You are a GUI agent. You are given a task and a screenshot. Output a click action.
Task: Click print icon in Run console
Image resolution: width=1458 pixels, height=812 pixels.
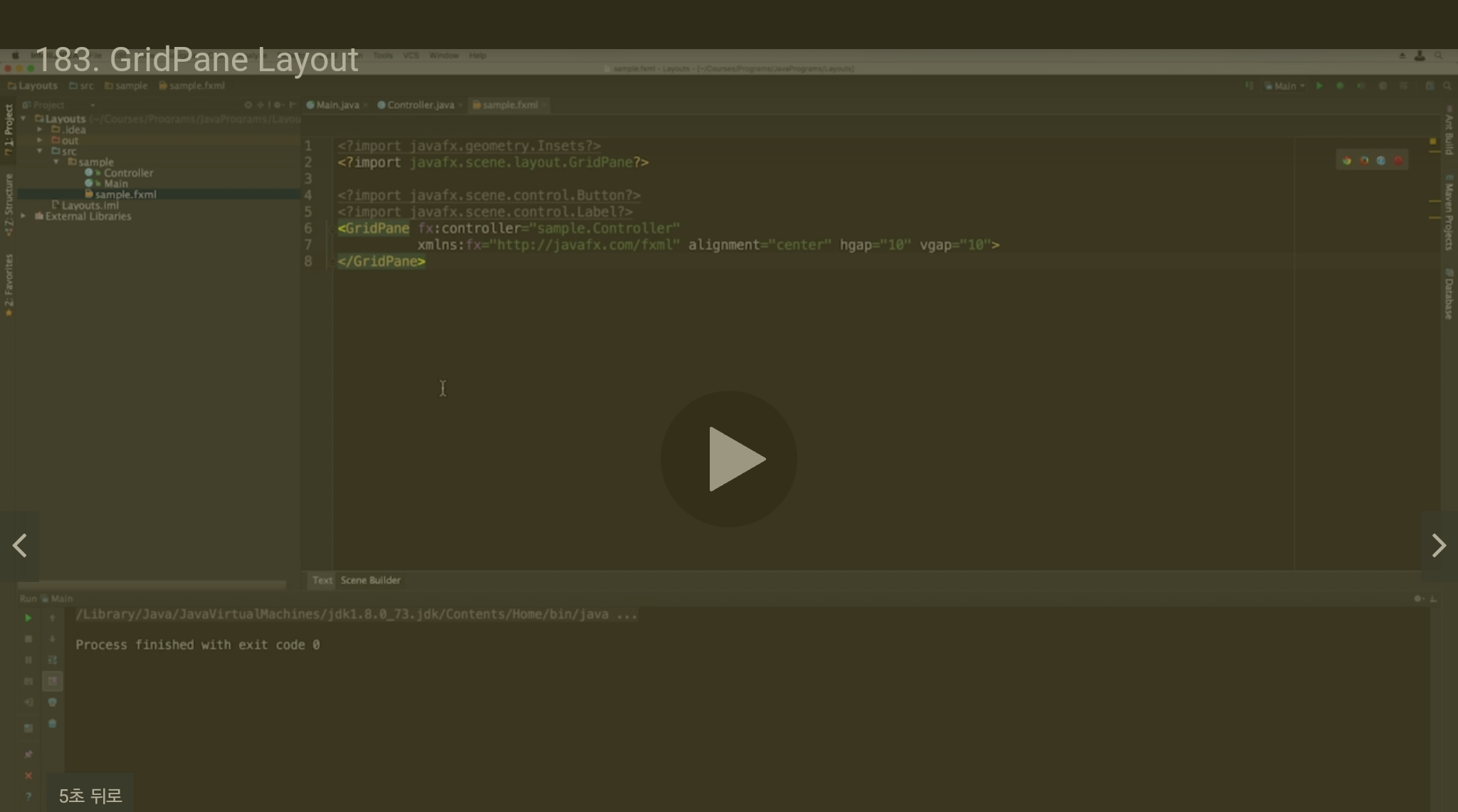pos(52,702)
